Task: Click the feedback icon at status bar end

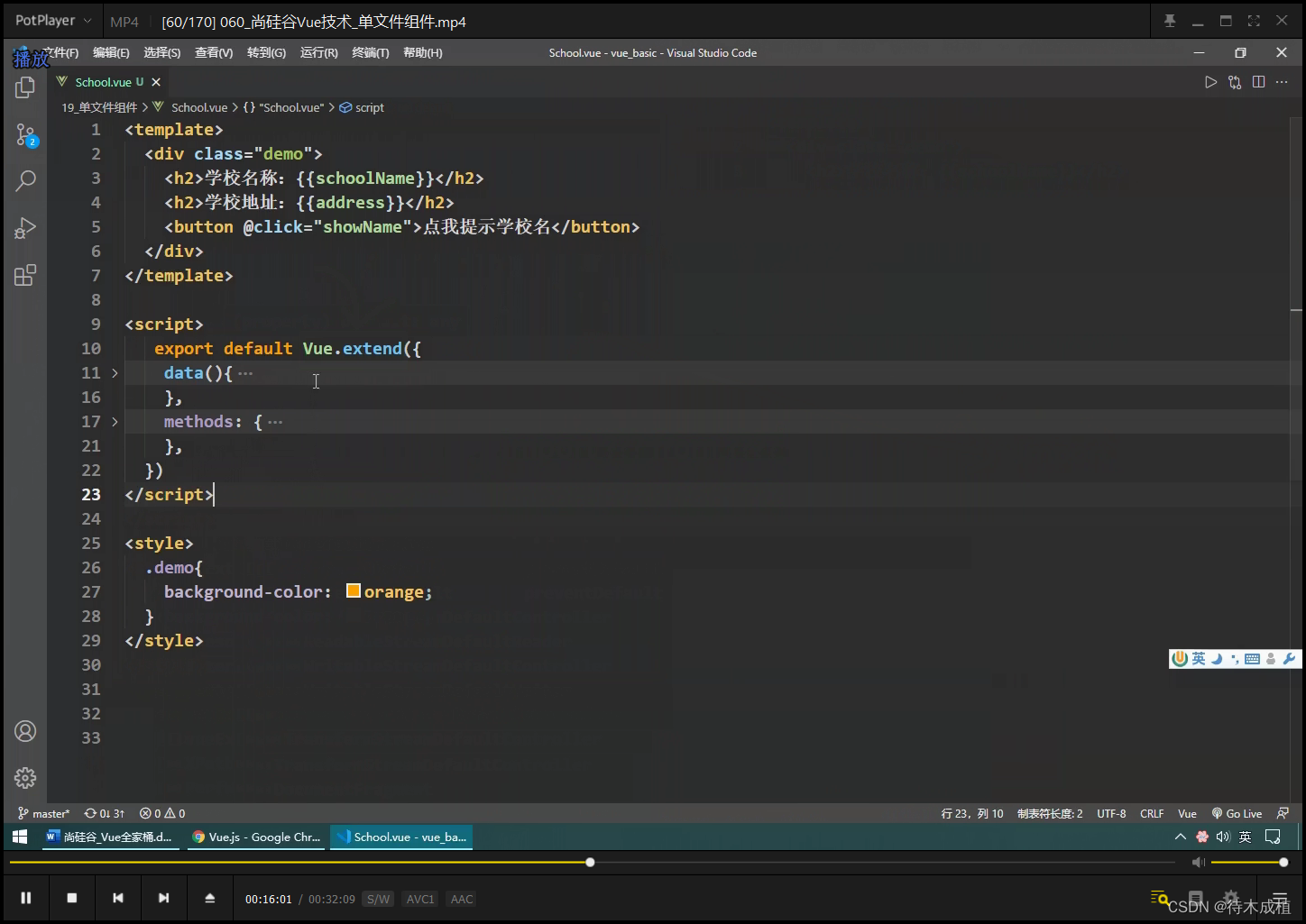Action: pos(1283,813)
